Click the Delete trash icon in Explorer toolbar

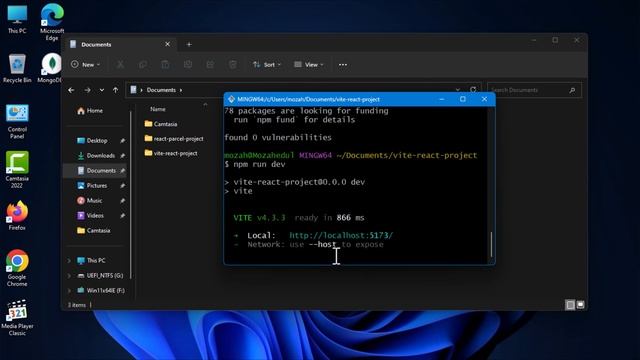tap(233, 64)
